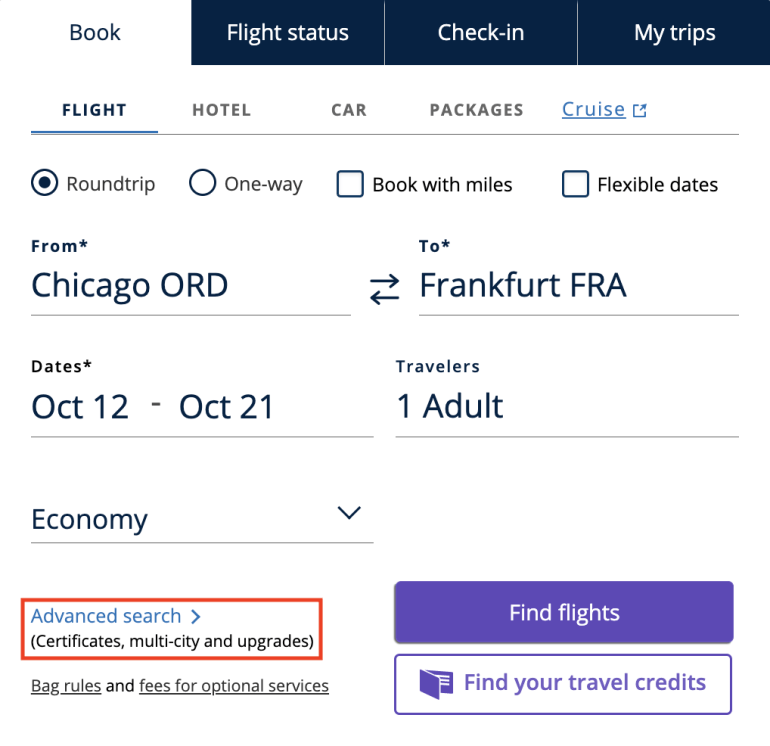Select the One-way trip option
770x746 pixels.
[x=203, y=184]
